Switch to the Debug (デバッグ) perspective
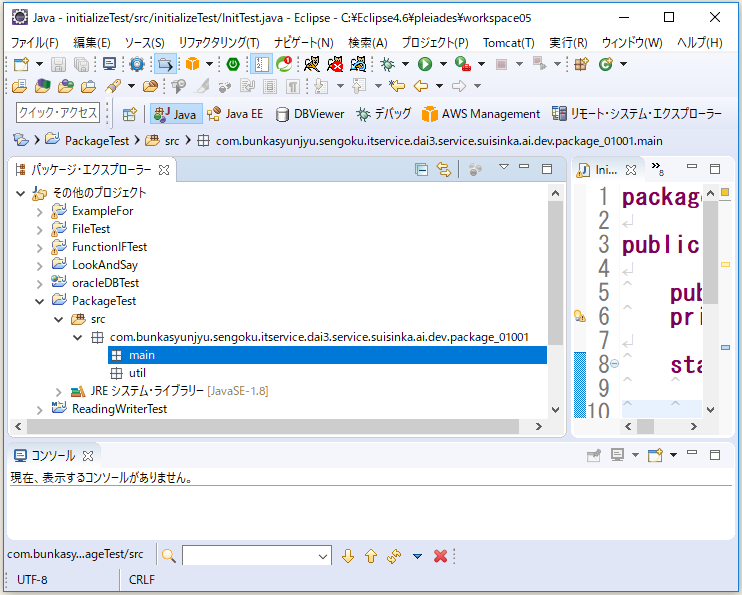 (384, 114)
